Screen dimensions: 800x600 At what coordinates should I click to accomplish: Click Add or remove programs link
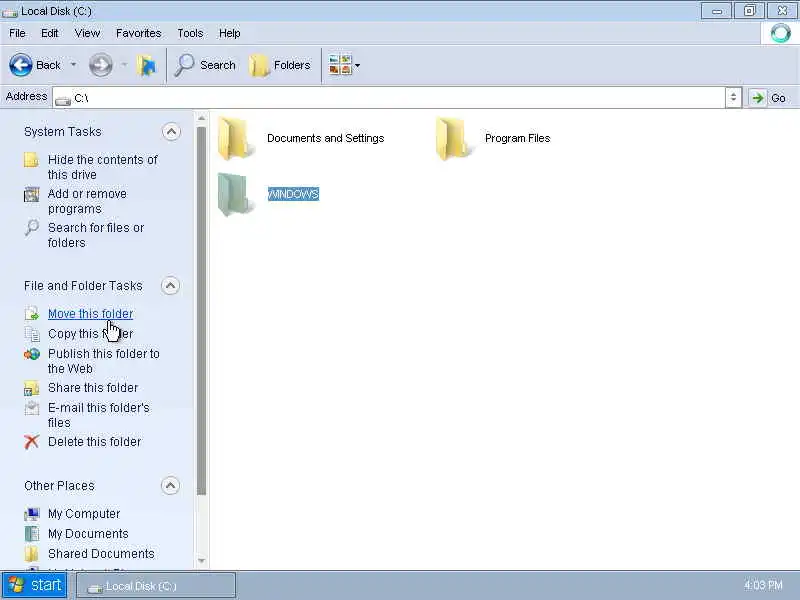tap(87, 201)
